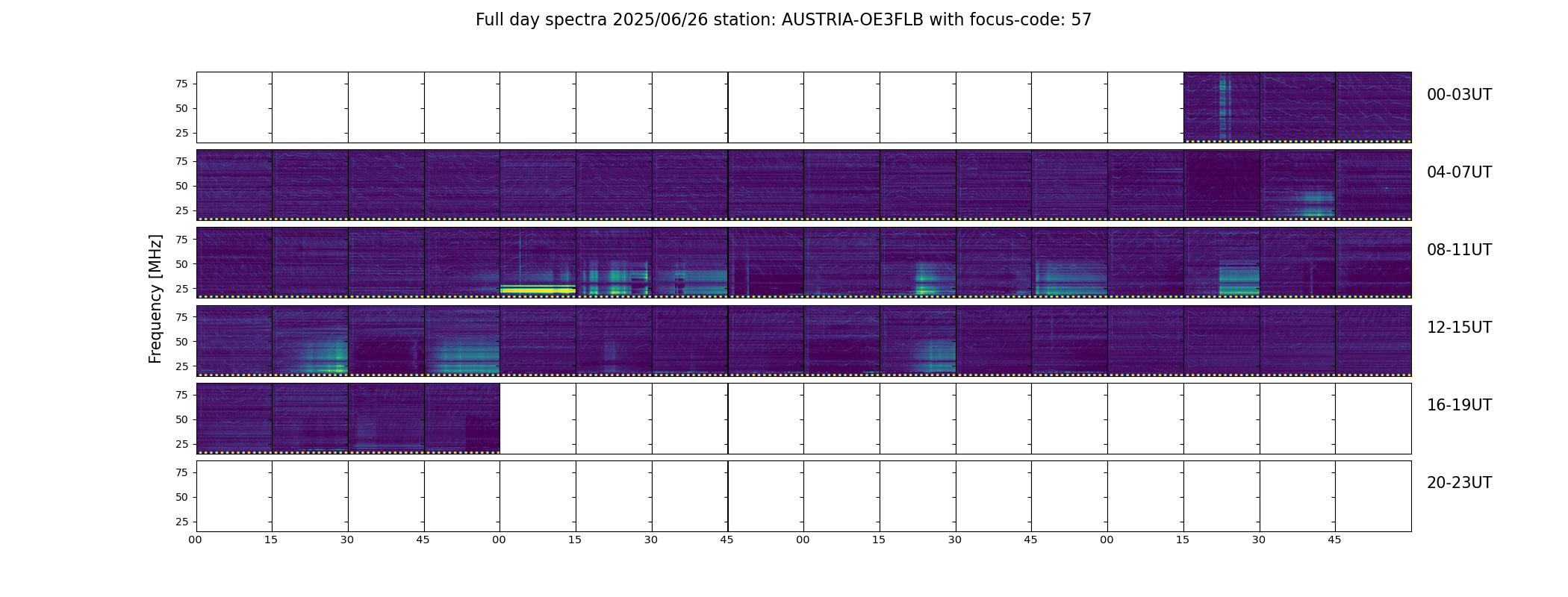Click the leftmost 00 tick on bottom axis

[x=196, y=540]
